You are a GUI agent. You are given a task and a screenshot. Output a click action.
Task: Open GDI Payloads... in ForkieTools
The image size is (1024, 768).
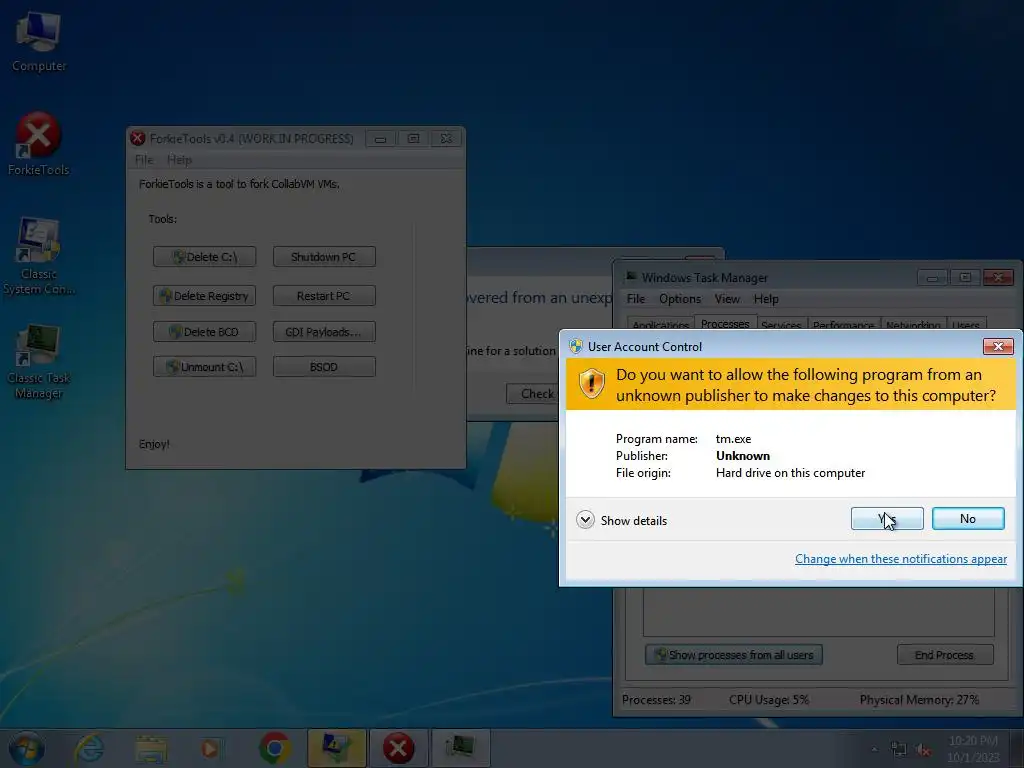324,332
